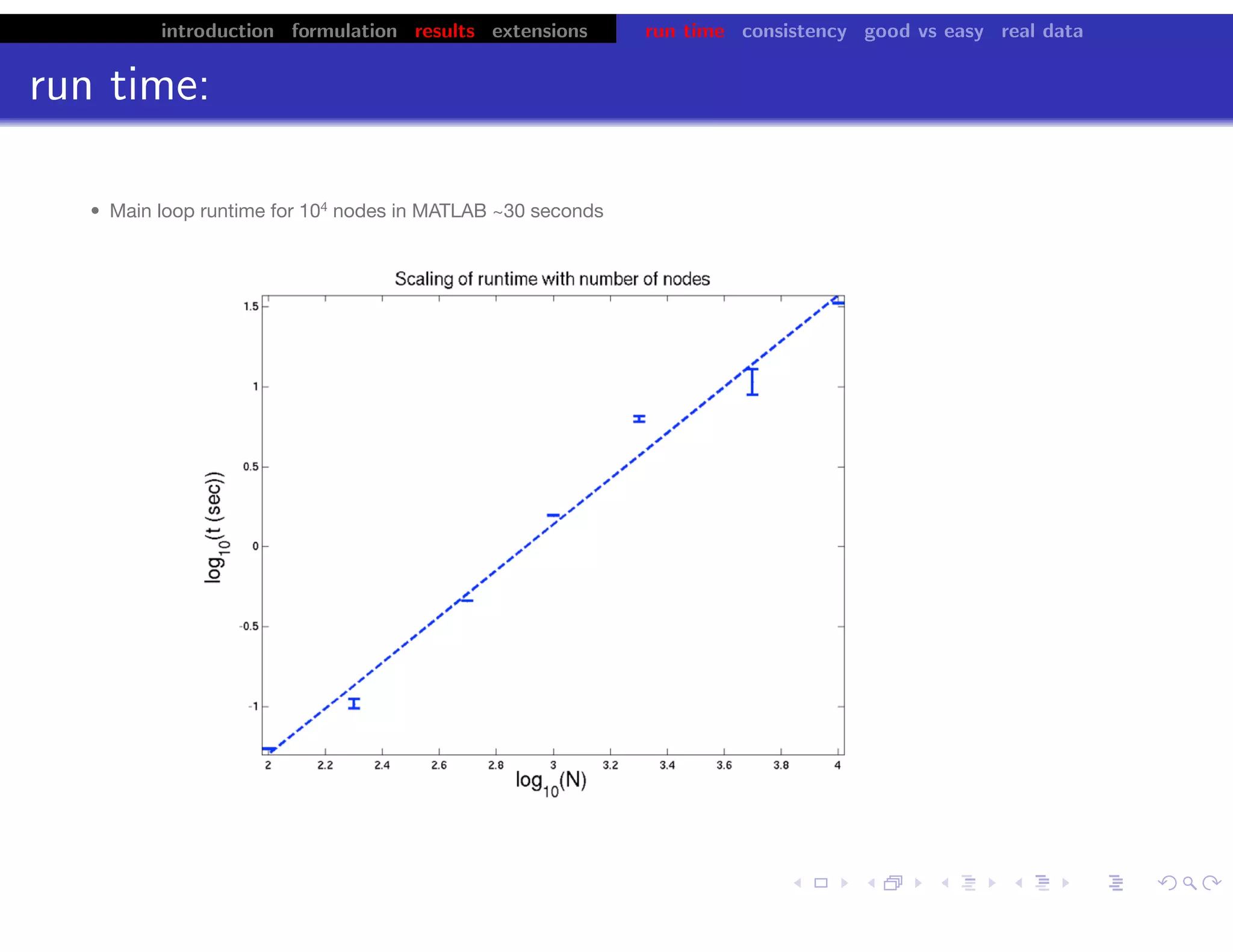Select the good vs easy subsection
This screenshot has width=1233, height=952.
(924, 31)
